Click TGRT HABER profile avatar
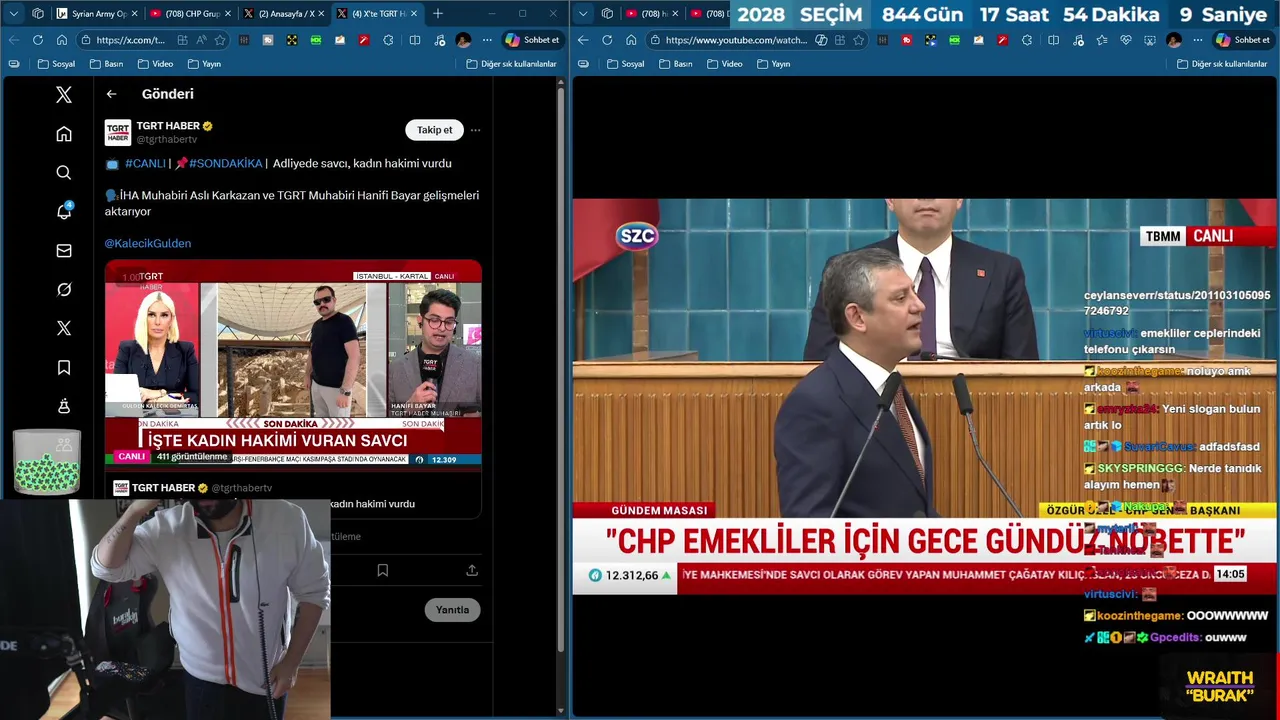The height and width of the screenshot is (720, 1280). [x=118, y=133]
